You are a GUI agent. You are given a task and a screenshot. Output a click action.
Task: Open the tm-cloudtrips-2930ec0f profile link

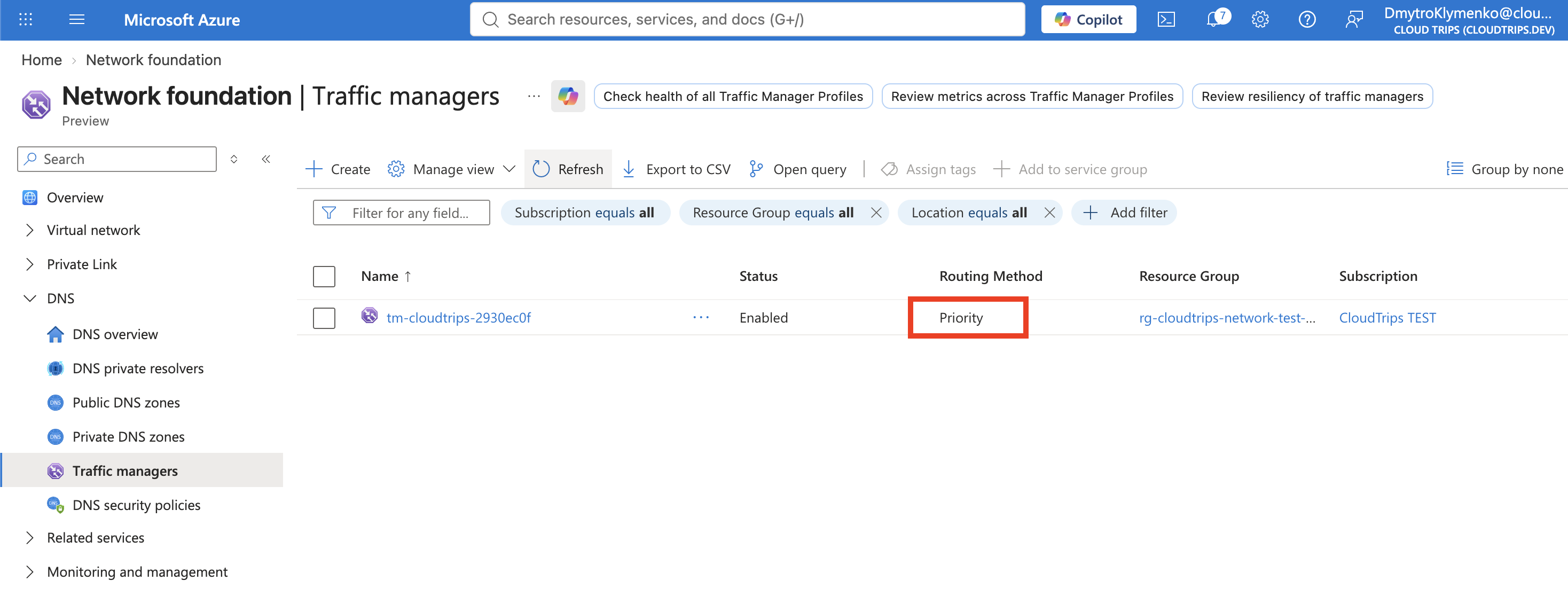tap(458, 318)
